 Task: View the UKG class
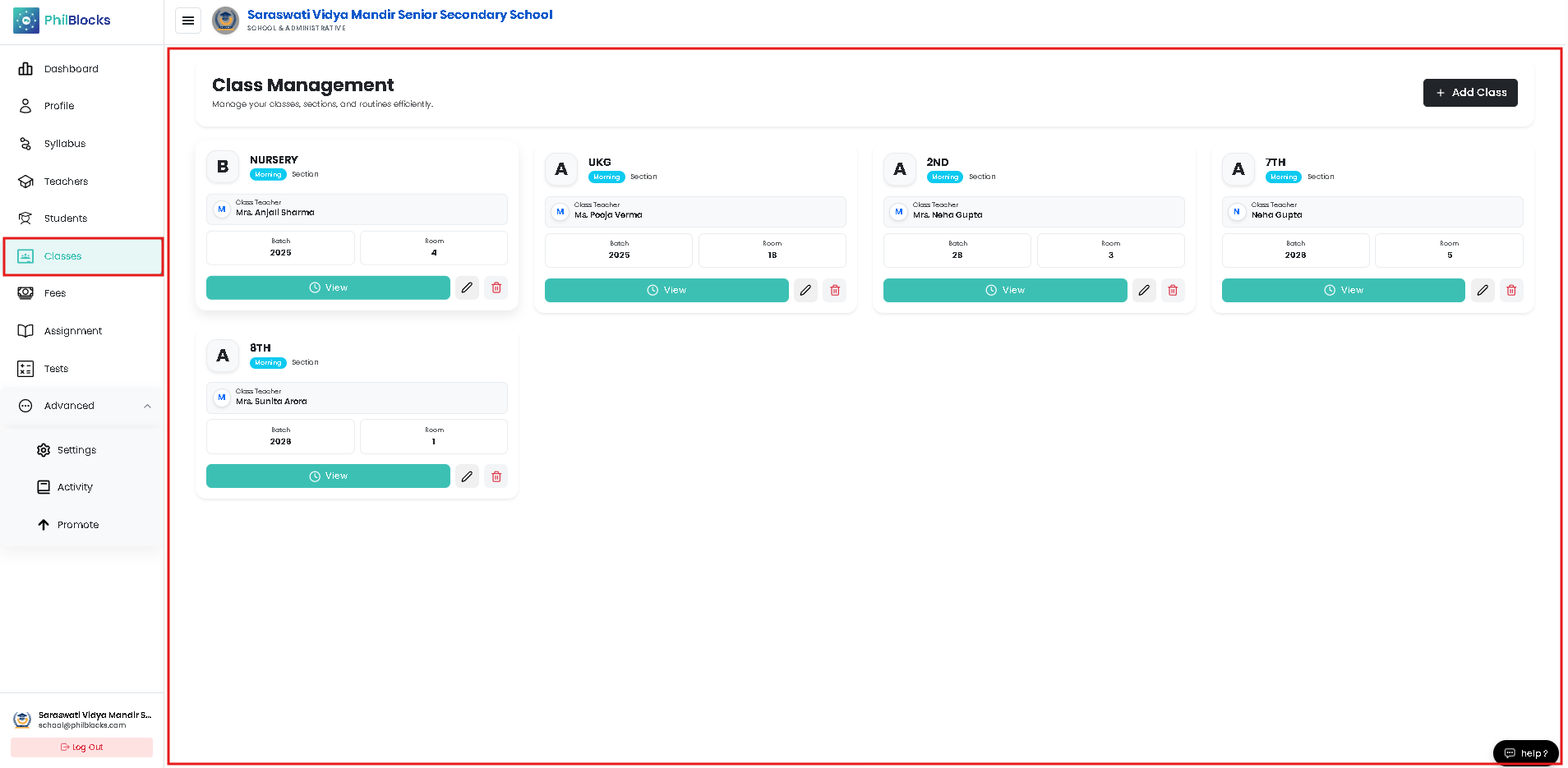coord(666,290)
